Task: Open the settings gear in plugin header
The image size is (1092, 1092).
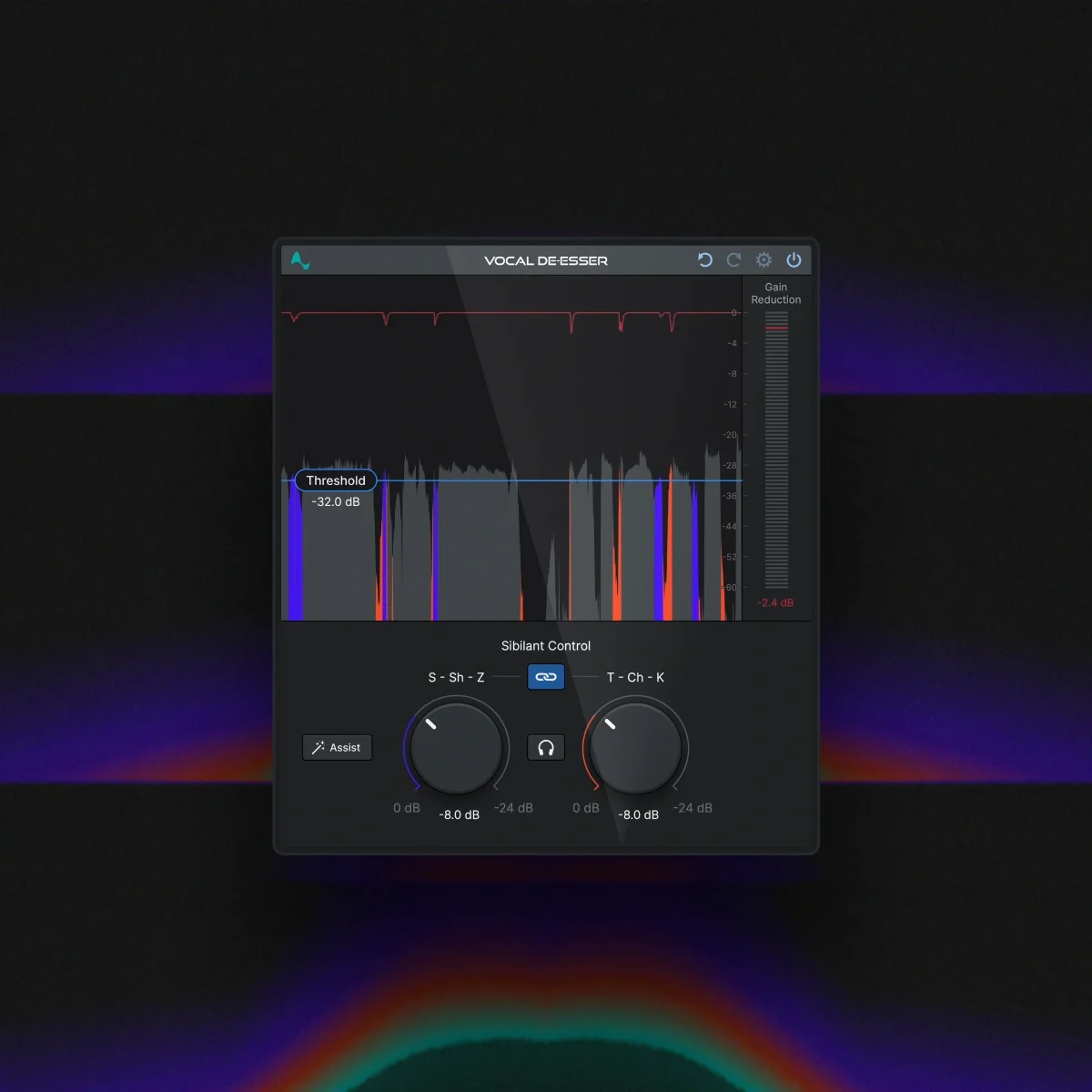Action: tap(763, 260)
